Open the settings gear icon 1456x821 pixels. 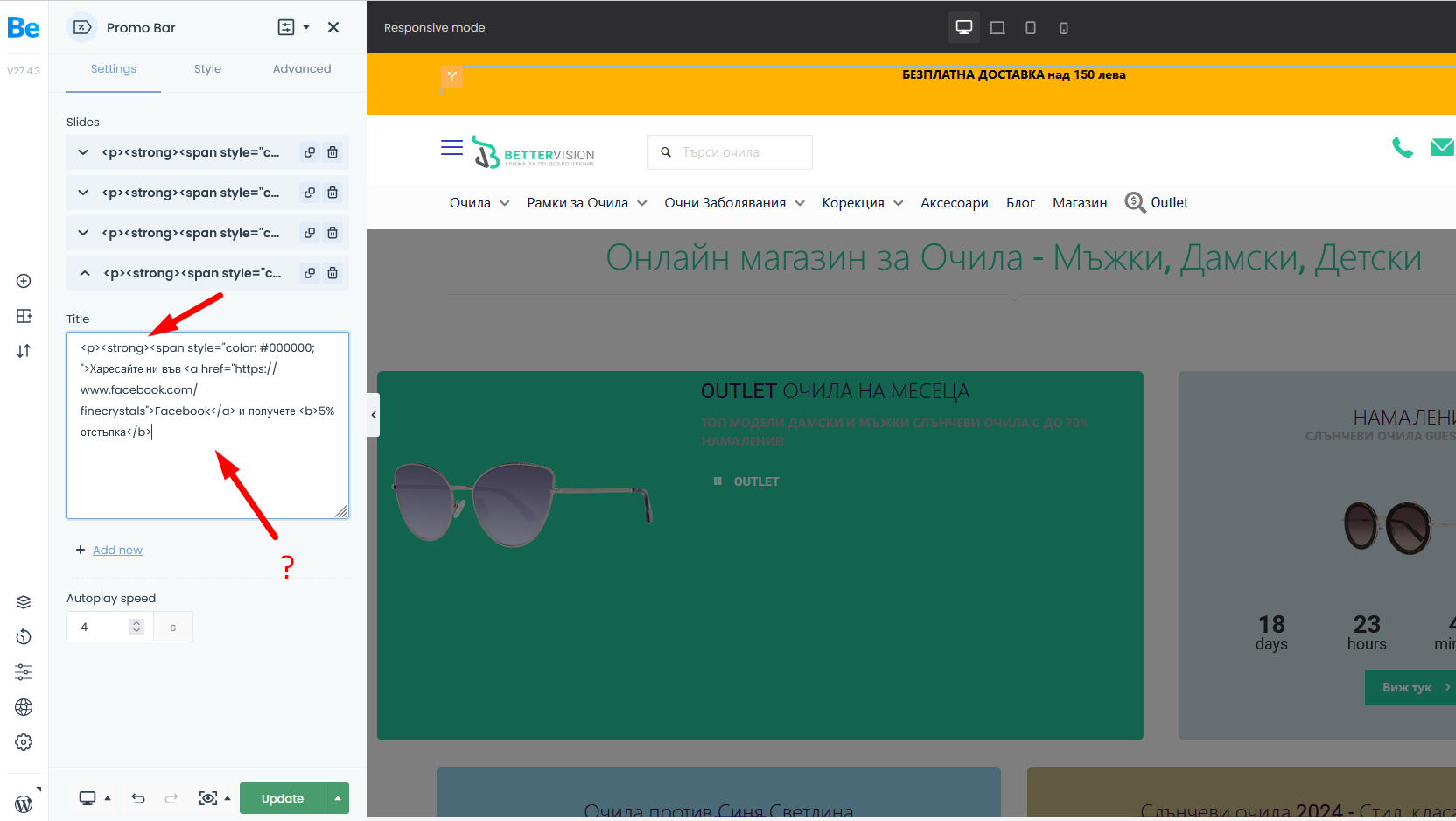[24, 742]
